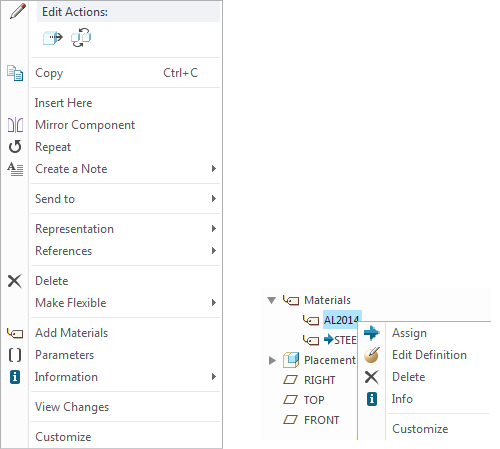Open the Send to submenu
The width and height of the screenshot is (500, 449).
(126, 199)
